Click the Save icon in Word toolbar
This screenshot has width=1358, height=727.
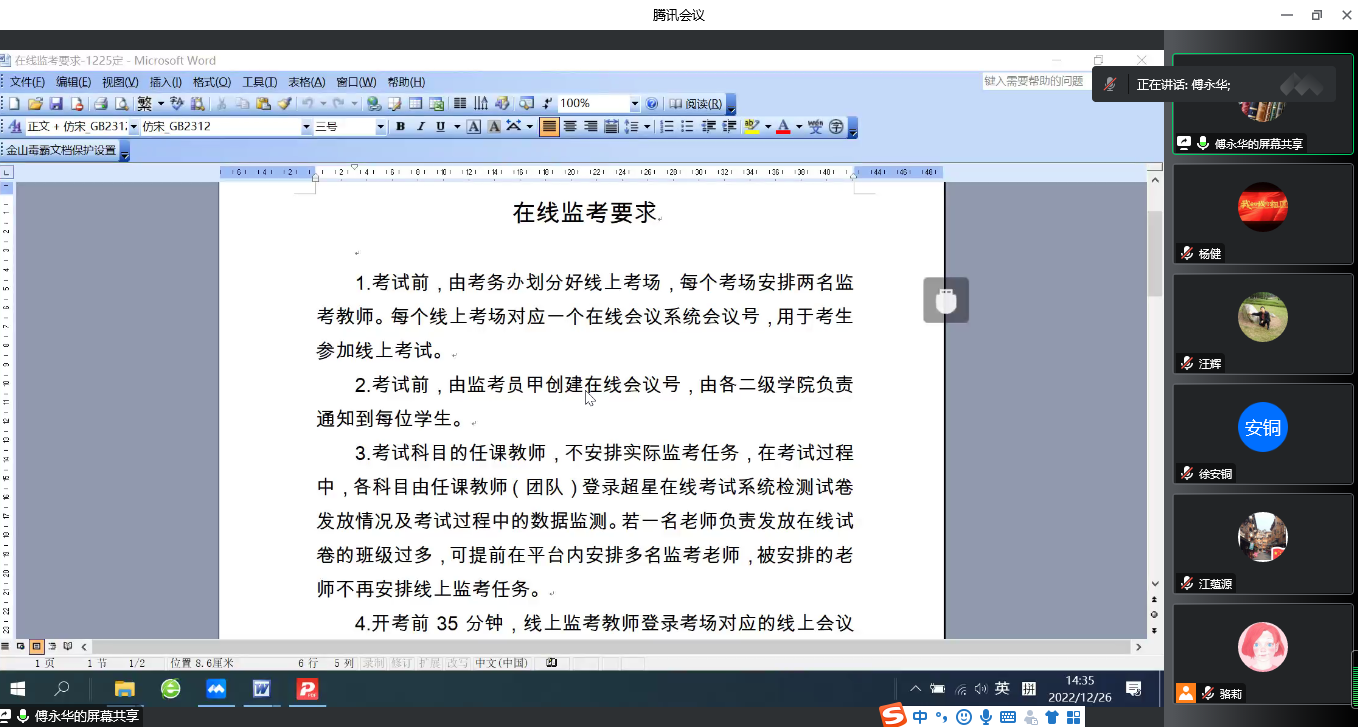pyautogui.click(x=56, y=103)
